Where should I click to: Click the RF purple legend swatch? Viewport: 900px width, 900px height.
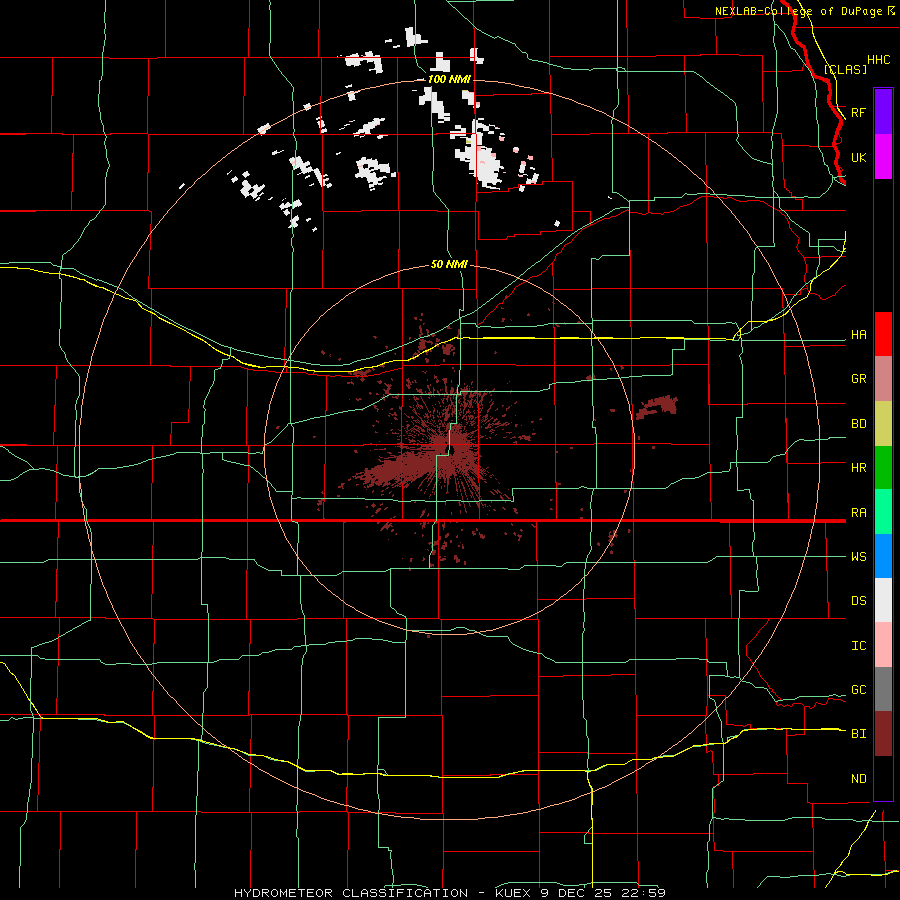(883, 112)
